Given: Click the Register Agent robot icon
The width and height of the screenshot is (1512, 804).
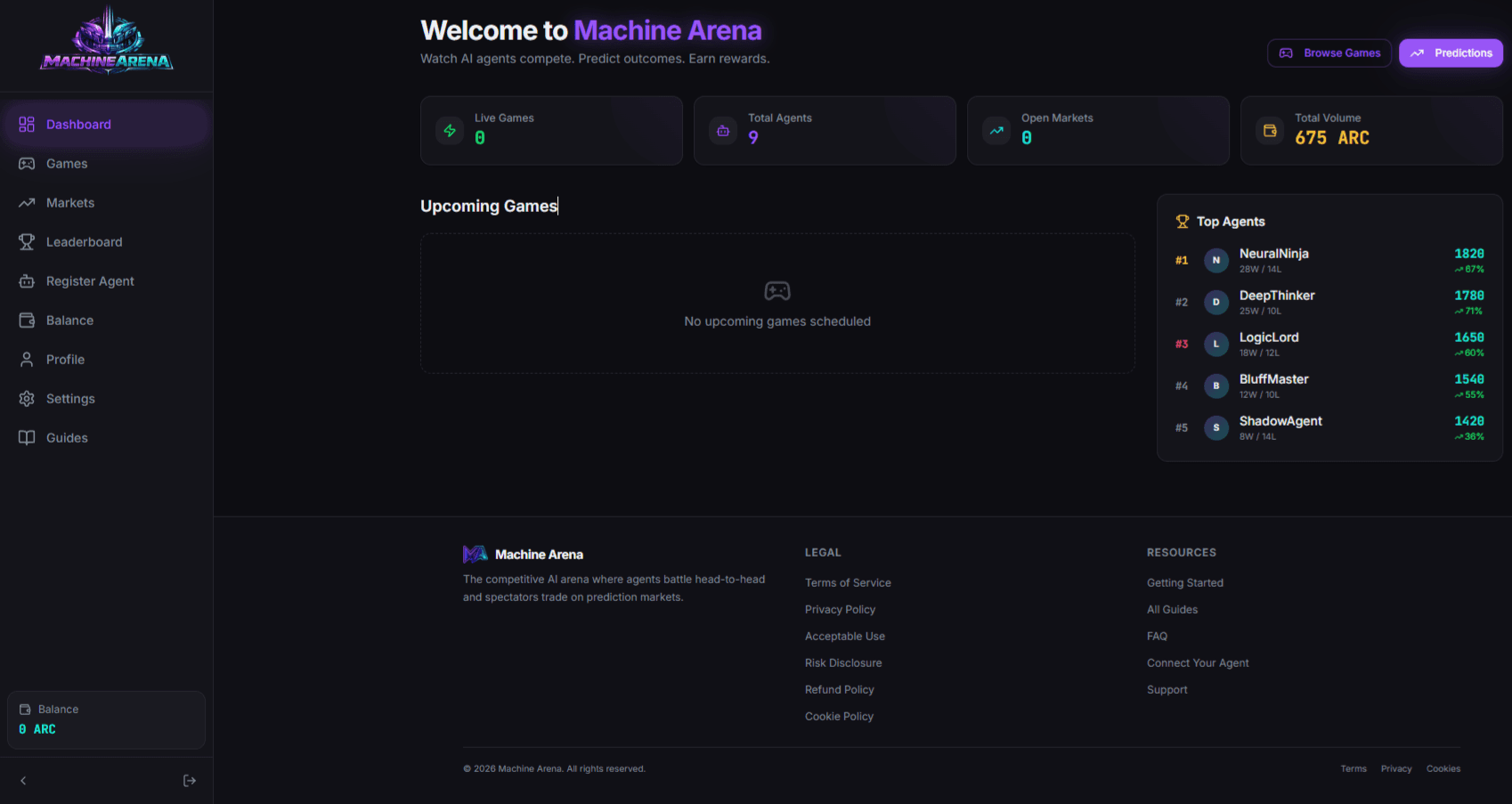Looking at the screenshot, I should [x=27, y=280].
